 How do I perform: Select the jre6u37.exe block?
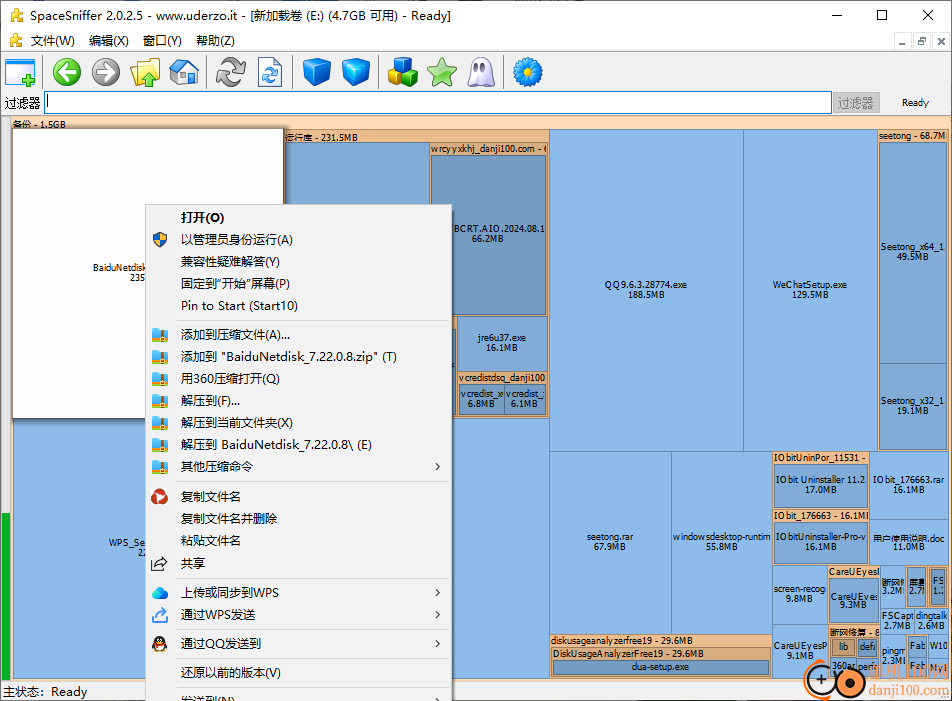pyautogui.click(x=502, y=343)
